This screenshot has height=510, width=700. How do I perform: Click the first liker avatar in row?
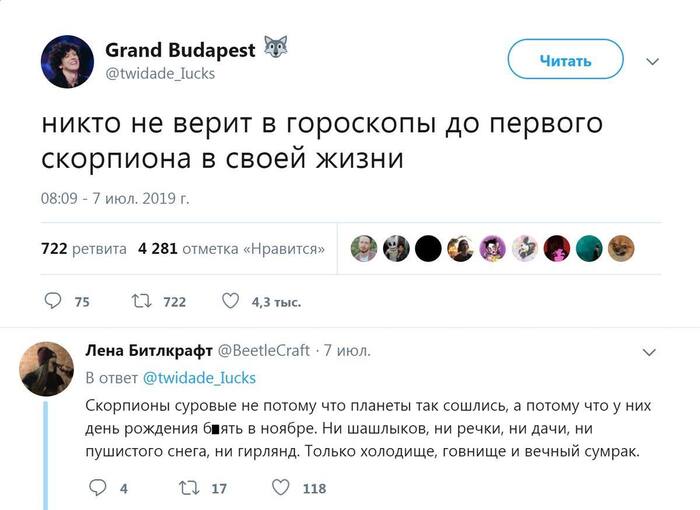[364, 248]
